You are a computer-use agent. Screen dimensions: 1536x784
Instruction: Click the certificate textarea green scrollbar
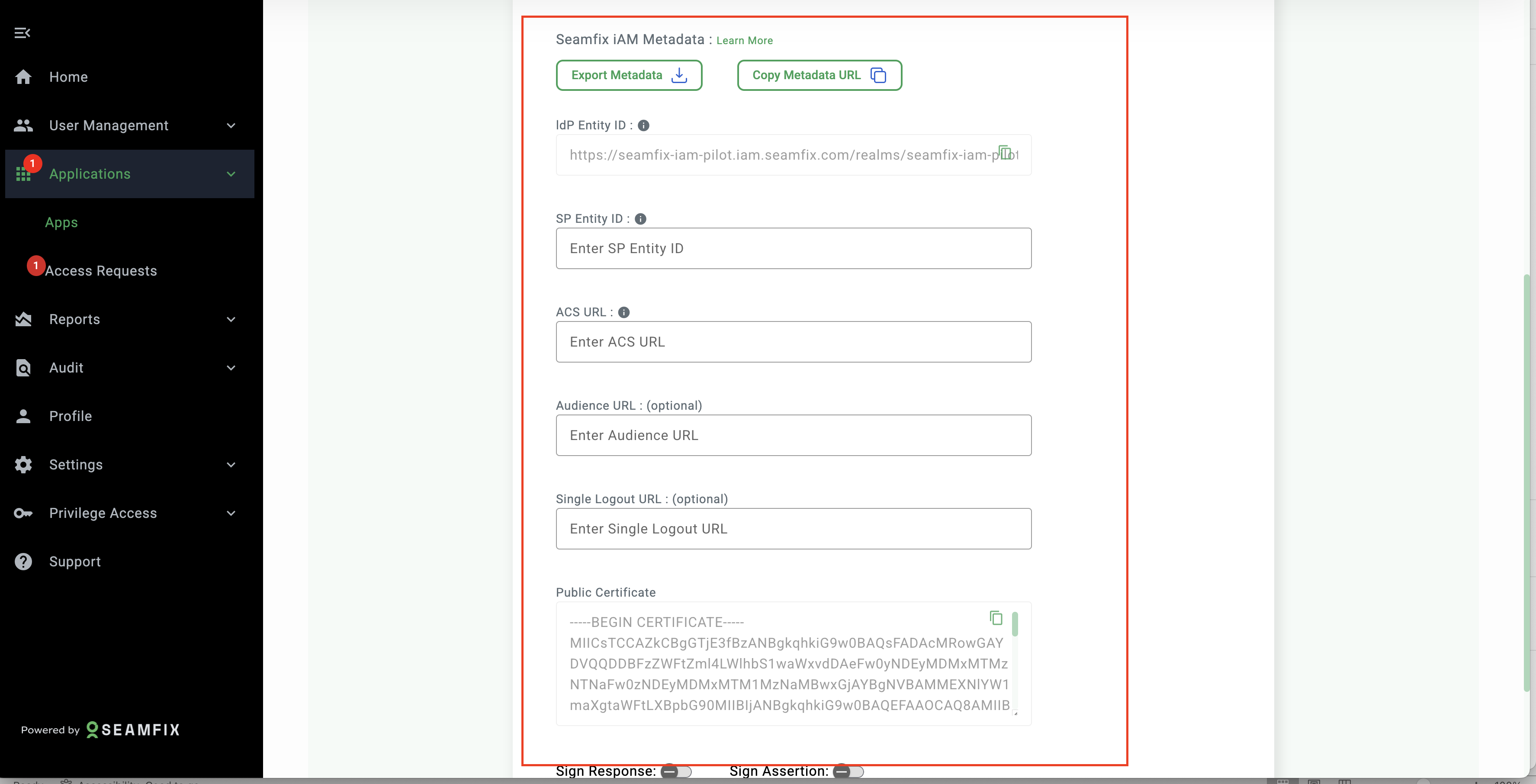click(1015, 624)
